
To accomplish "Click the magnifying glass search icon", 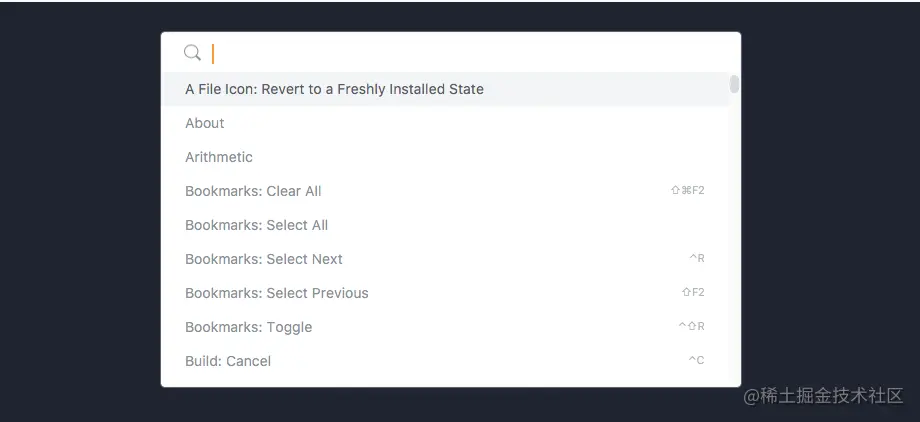I will pos(193,53).
